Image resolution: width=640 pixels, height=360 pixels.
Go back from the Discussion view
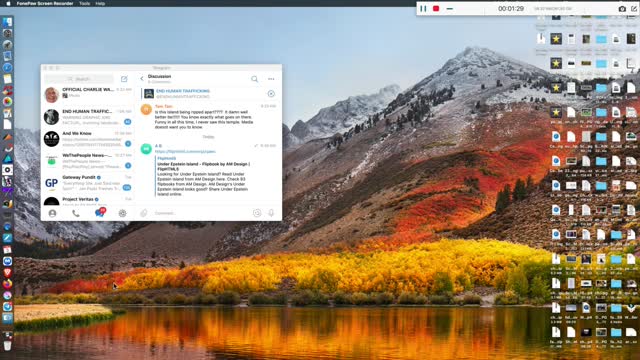point(142,78)
